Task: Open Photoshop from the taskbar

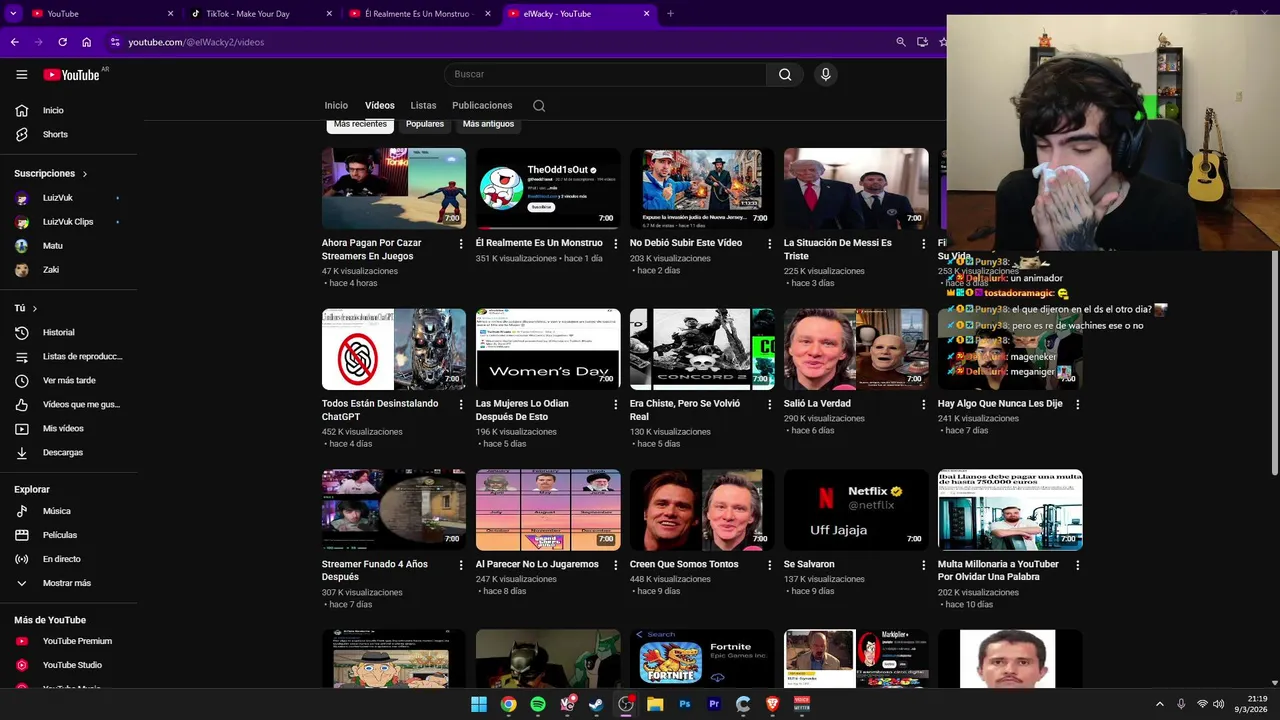Action: point(685,704)
